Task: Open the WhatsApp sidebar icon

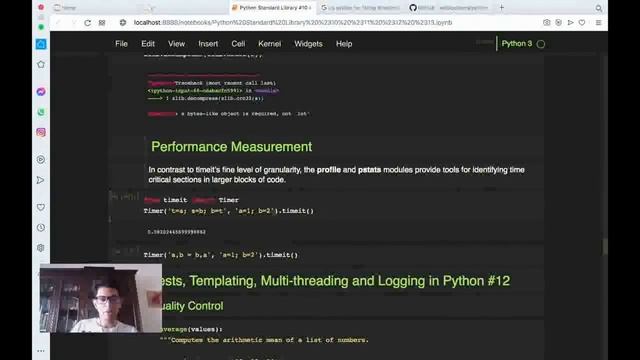Action: pyautogui.click(x=41, y=112)
